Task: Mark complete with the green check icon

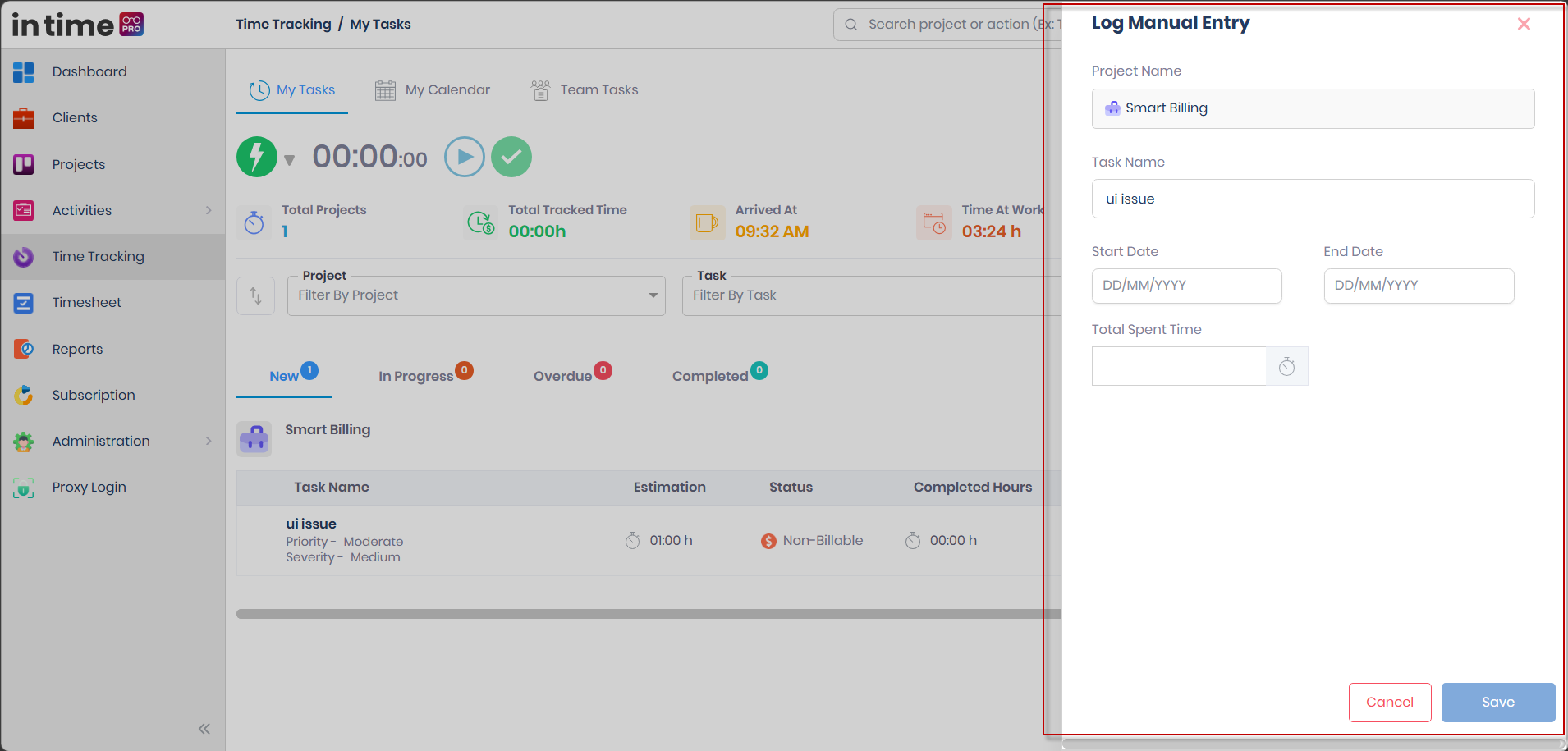Action: pos(511,157)
